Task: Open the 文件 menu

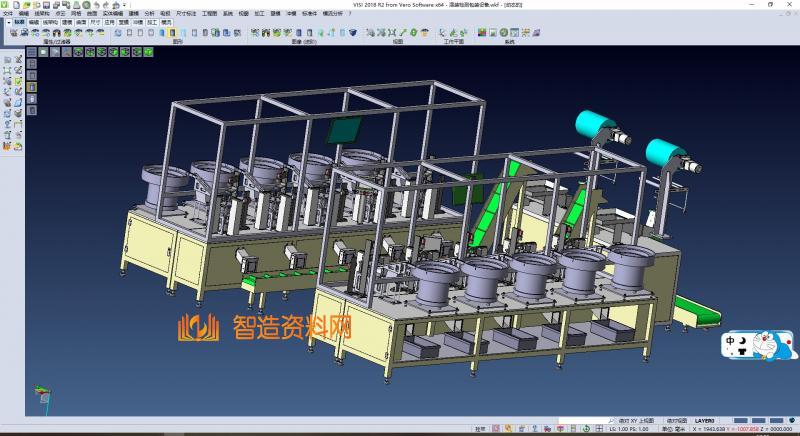Action: tap(7, 13)
